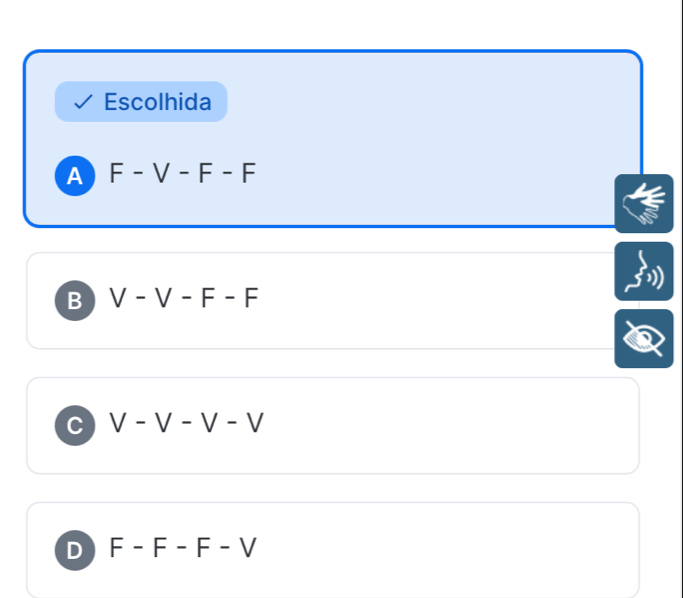The width and height of the screenshot is (683, 598).
Task: Click the Escolhida label badge
Action: pyautogui.click(x=141, y=102)
